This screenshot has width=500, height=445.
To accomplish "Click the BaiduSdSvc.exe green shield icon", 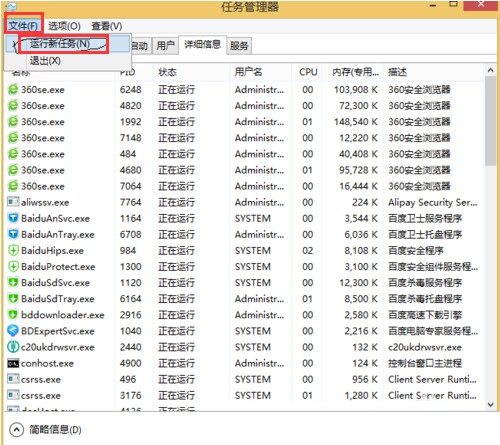I will (x=13, y=282).
